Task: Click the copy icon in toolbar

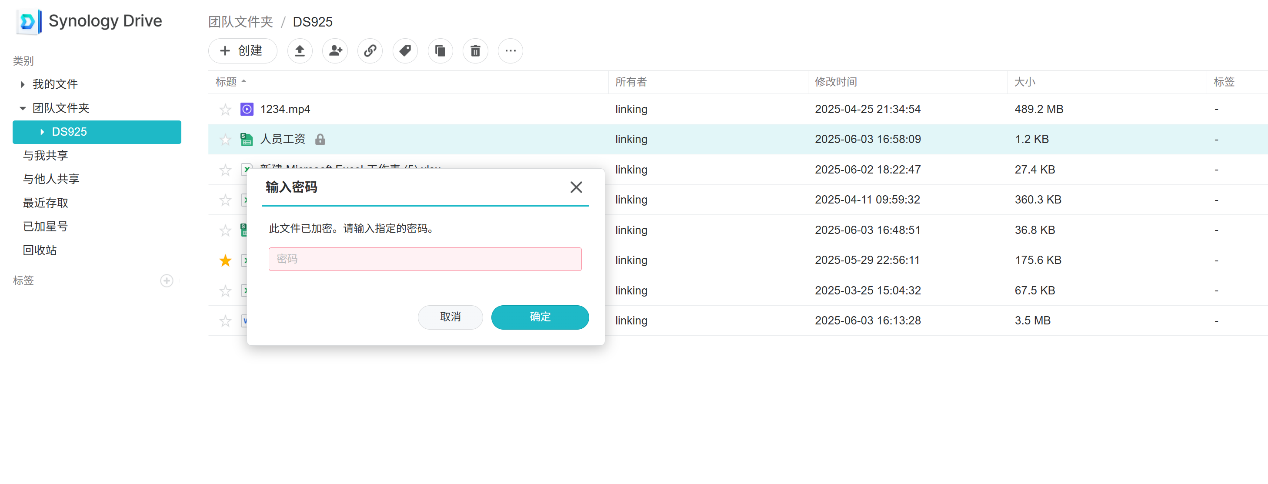Action: point(440,51)
